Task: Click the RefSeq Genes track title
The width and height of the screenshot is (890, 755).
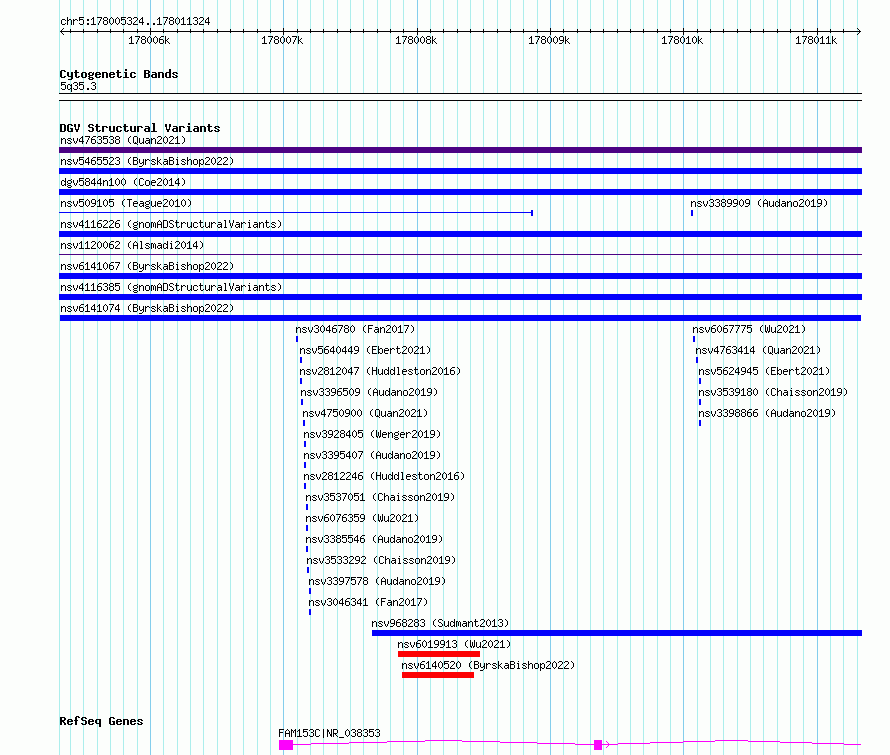Action: [101, 722]
